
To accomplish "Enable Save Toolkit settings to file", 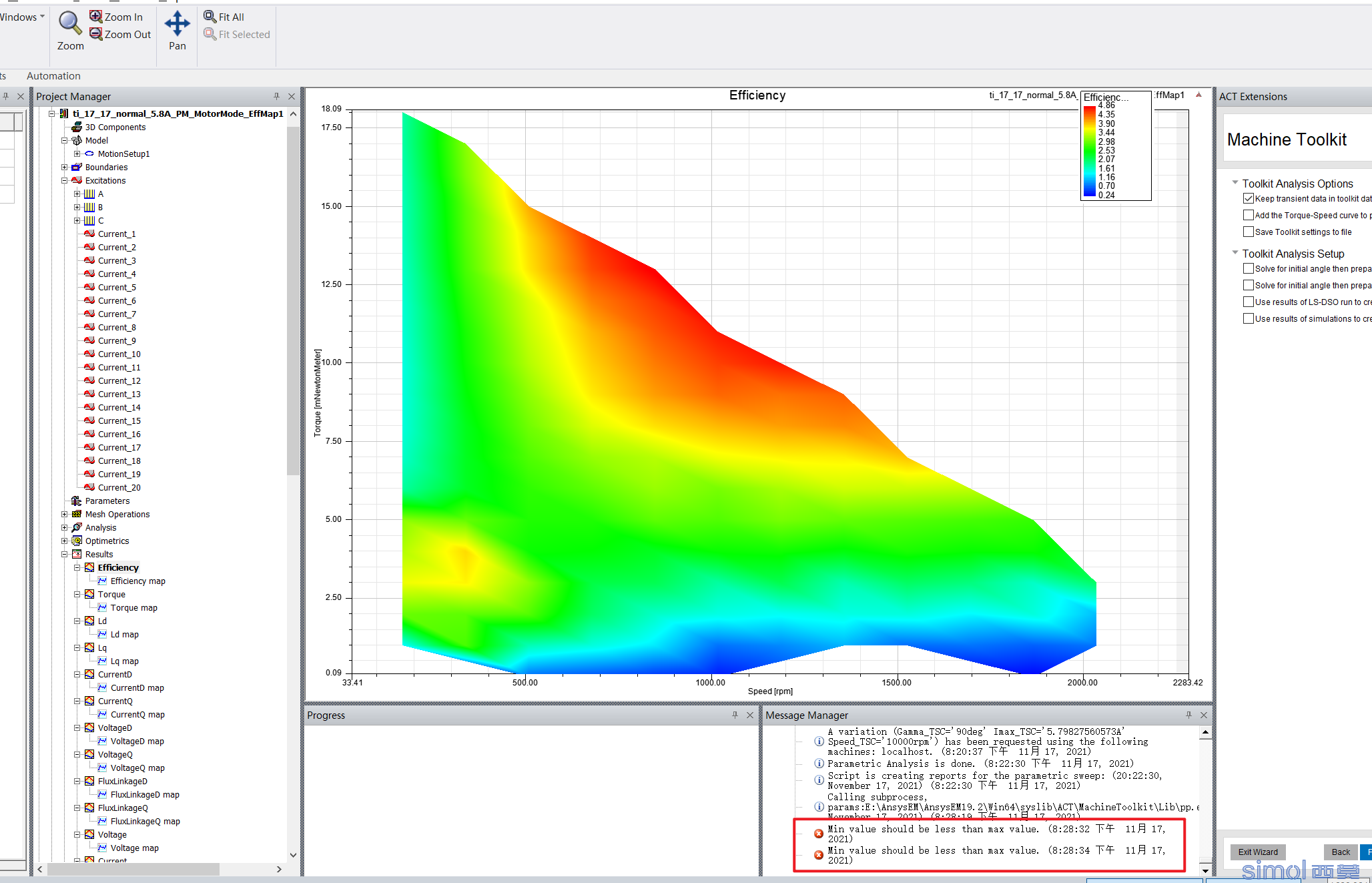I will coord(1249,232).
